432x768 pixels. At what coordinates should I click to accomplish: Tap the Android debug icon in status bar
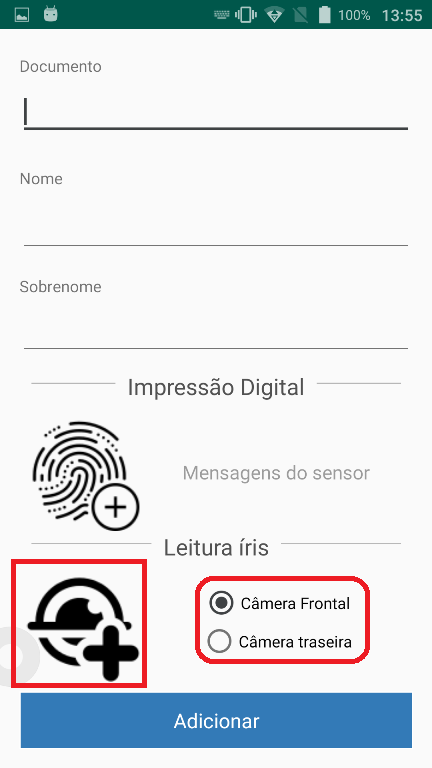(x=50, y=14)
